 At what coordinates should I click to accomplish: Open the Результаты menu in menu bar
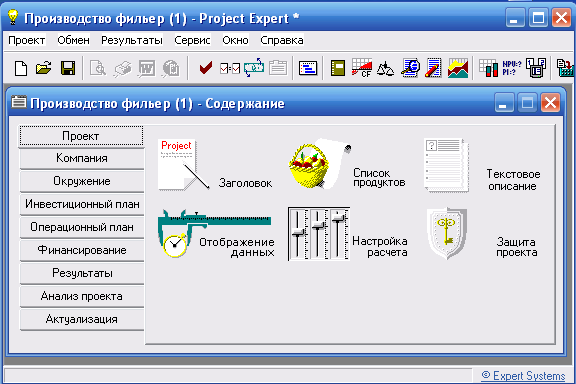click(x=132, y=40)
